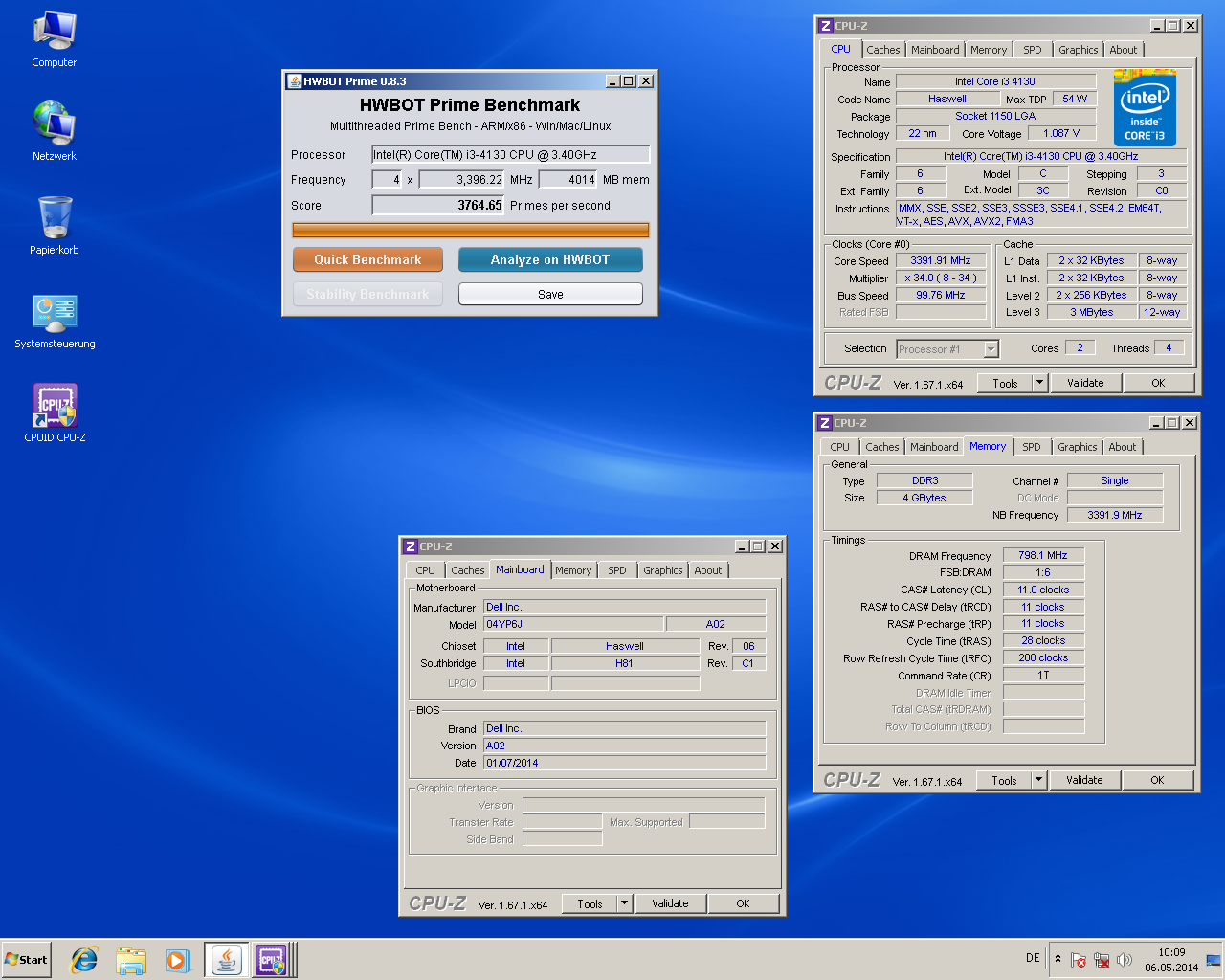Open the Action Center flag tray icon
The image size is (1225, 980).
pyautogui.click(x=1079, y=960)
